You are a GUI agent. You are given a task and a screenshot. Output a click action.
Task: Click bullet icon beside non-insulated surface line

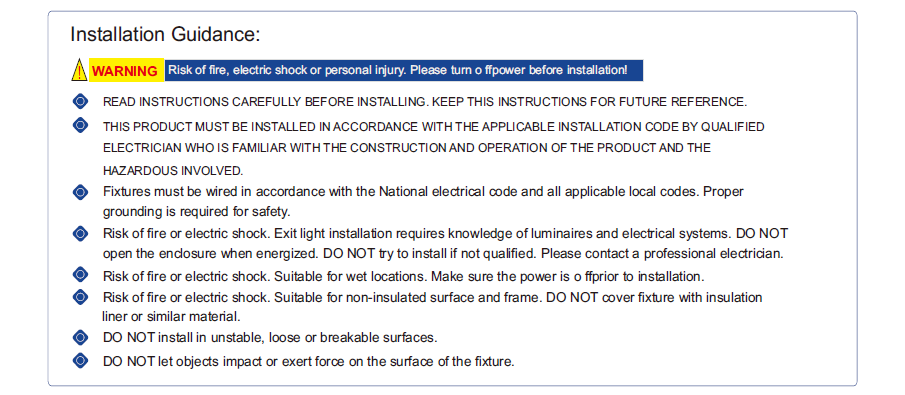pos(81,297)
